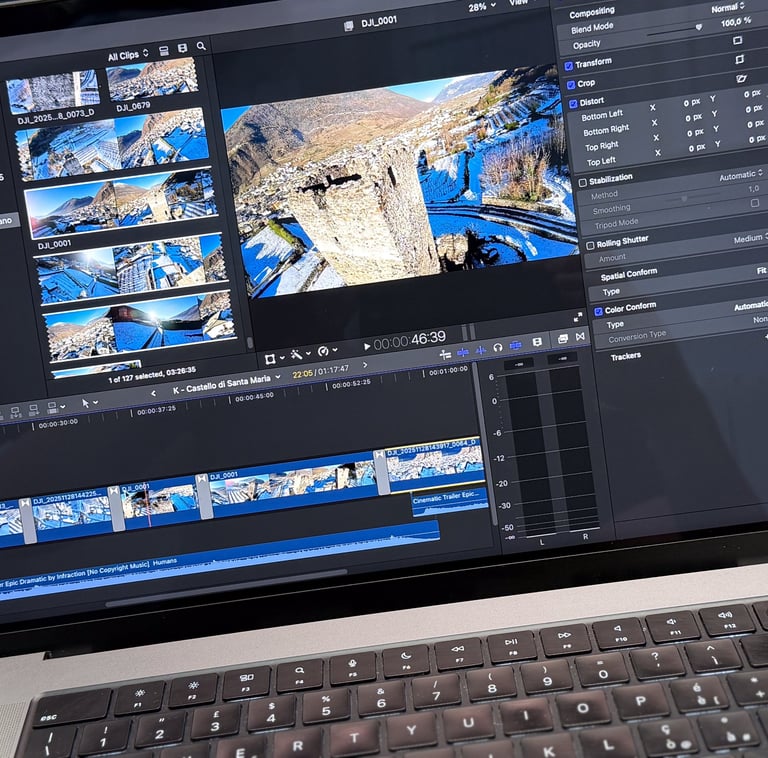This screenshot has height=758, width=768.
Task: Open the 28% viewer zoom dropdown
Action: pos(482,7)
